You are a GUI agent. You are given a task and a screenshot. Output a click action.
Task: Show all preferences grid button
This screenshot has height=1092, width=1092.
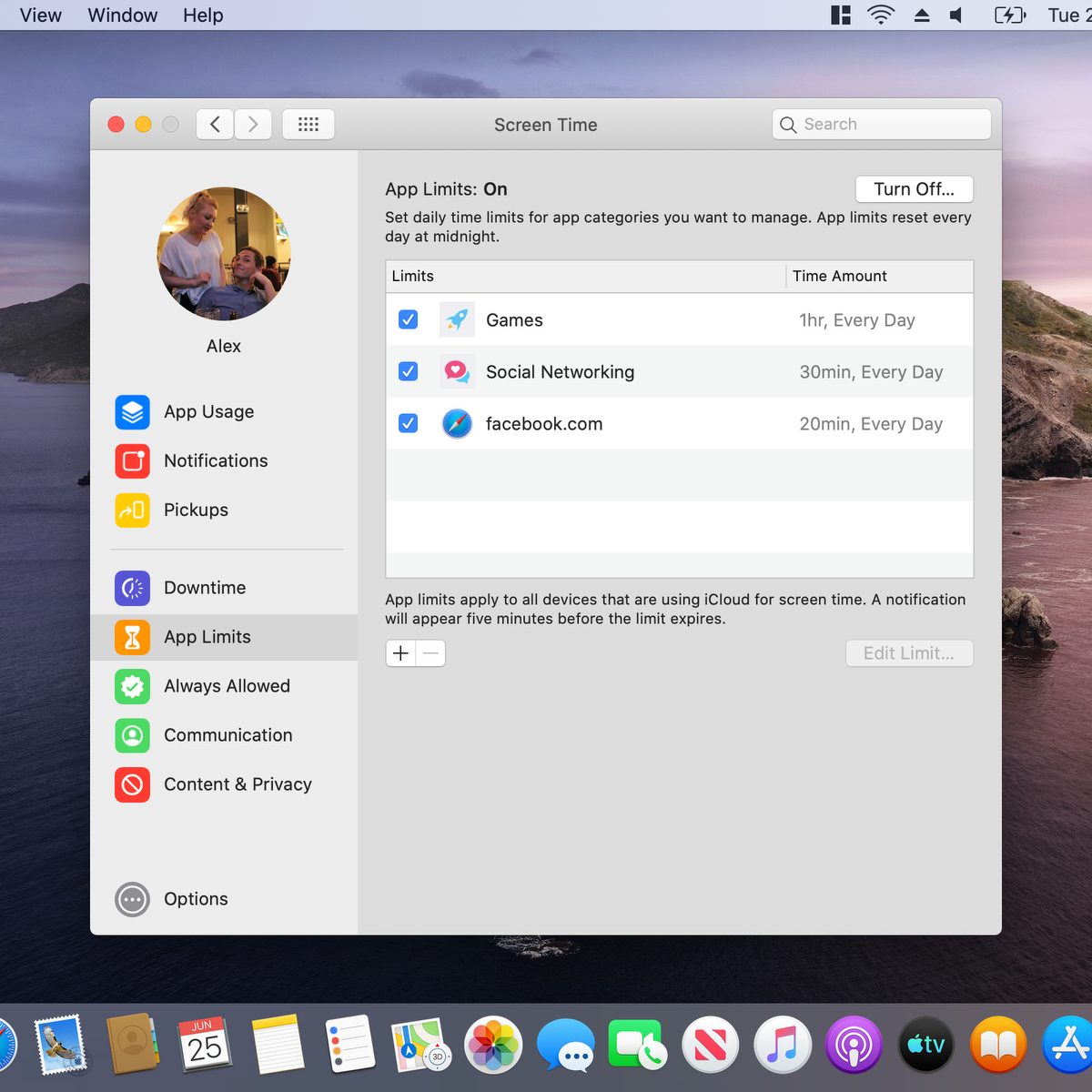pyautogui.click(x=308, y=124)
